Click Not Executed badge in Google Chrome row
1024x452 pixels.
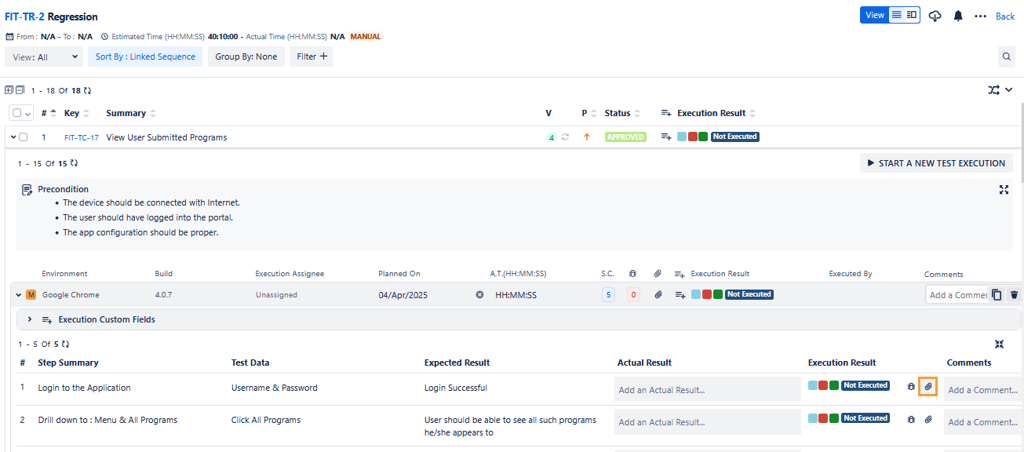click(x=749, y=295)
